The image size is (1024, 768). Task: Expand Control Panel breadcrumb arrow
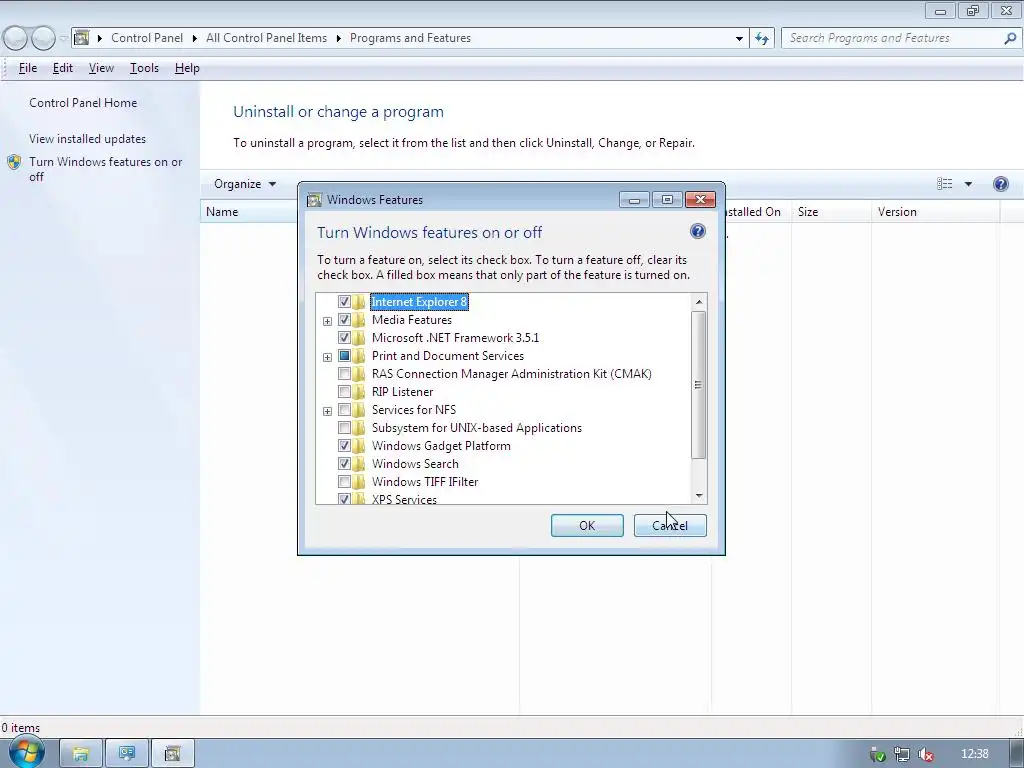pyautogui.click(x=195, y=38)
